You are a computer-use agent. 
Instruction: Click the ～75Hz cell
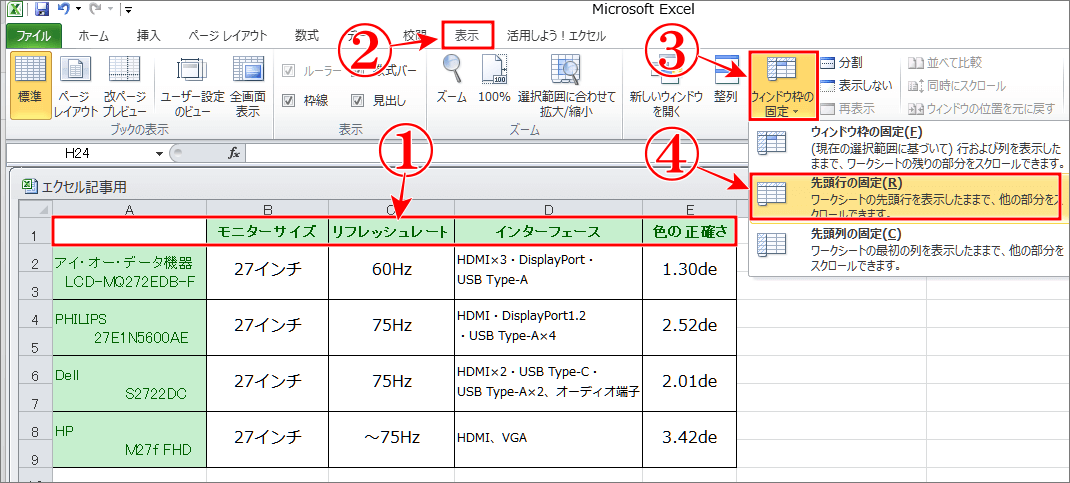pyautogui.click(x=391, y=437)
